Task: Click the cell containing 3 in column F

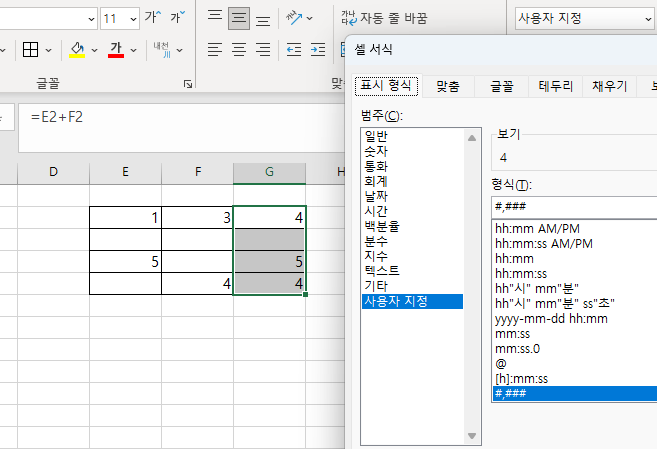Action: tap(197, 217)
